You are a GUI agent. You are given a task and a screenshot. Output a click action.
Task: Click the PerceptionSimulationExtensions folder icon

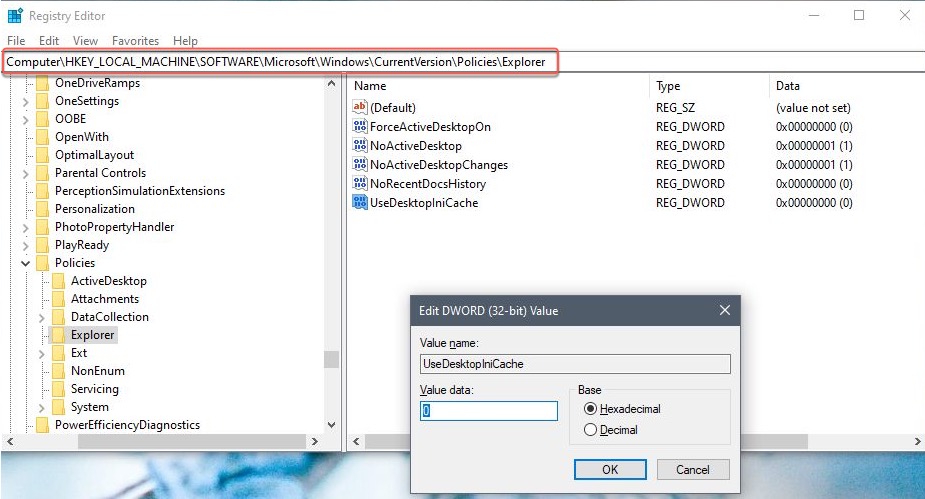42,191
